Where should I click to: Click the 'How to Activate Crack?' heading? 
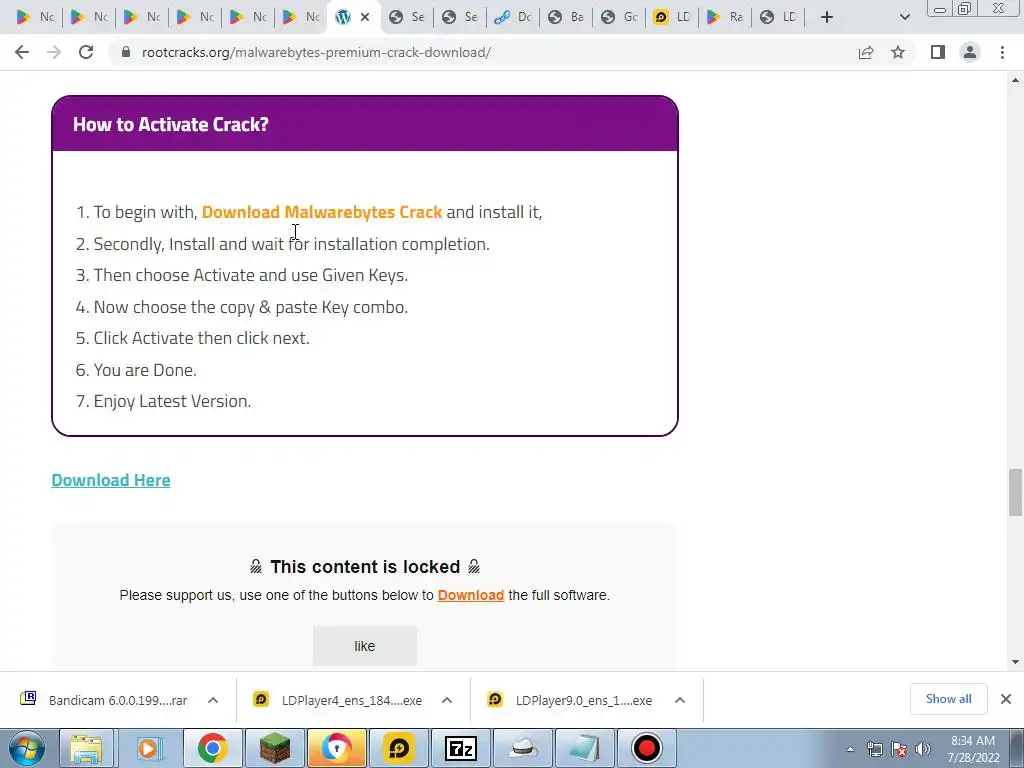pos(170,124)
